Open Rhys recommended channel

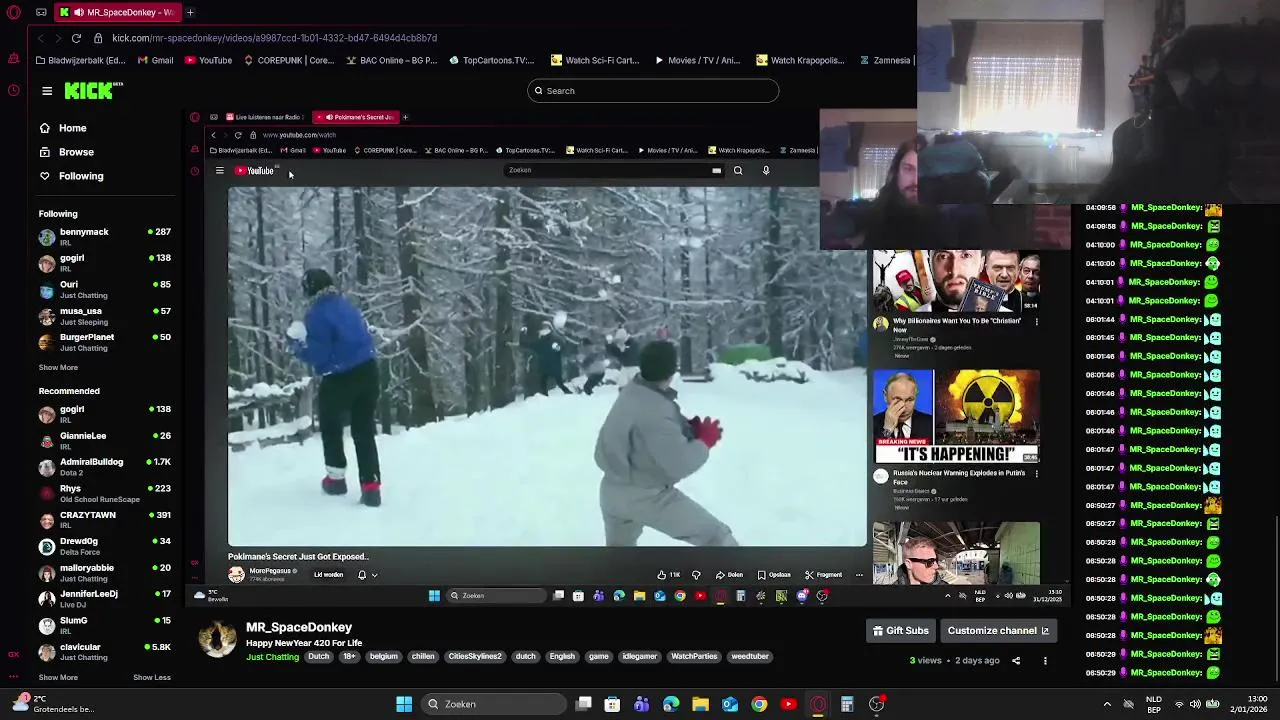click(105, 493)
